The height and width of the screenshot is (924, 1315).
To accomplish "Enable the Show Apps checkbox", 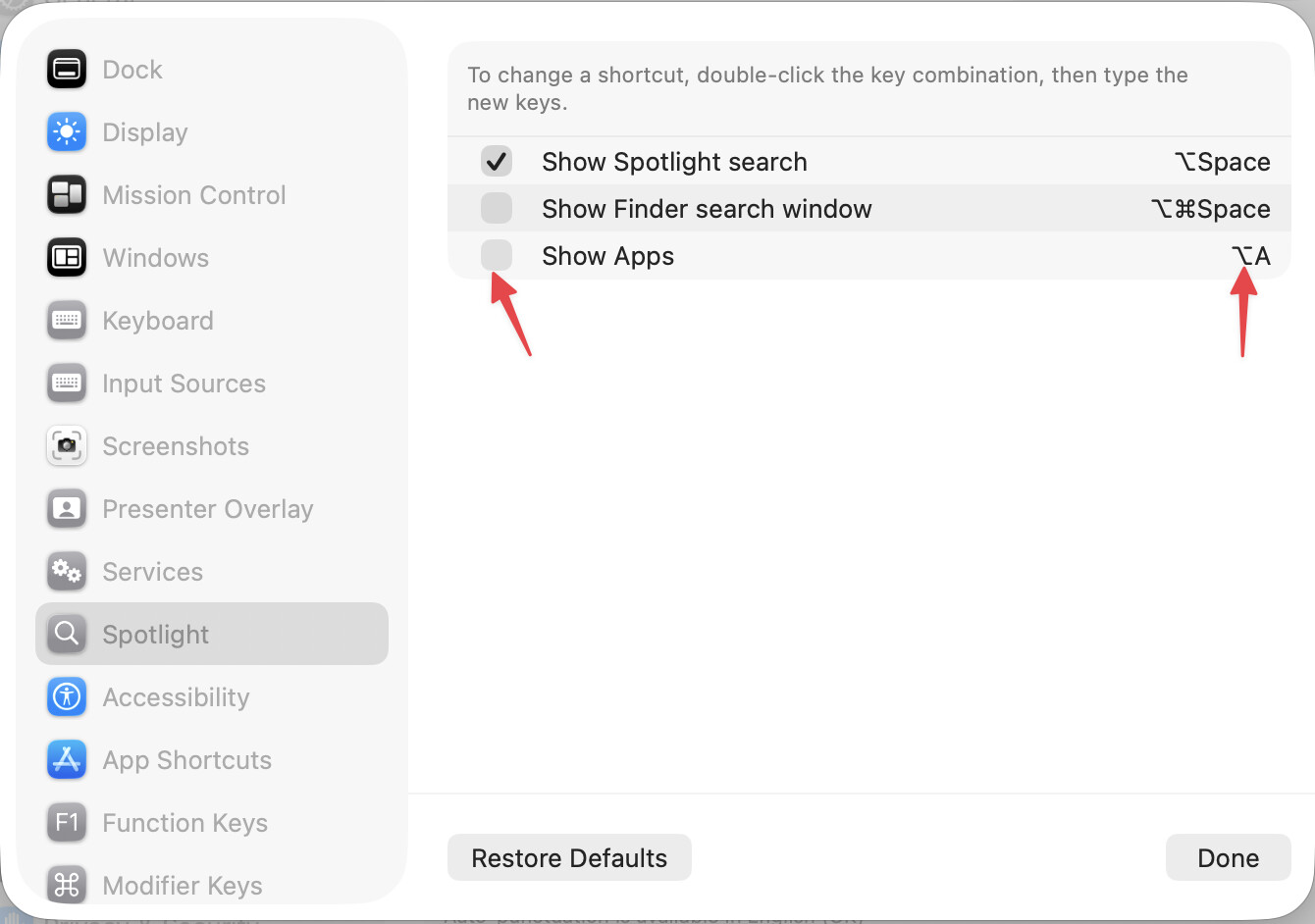I will click(497, 255).
